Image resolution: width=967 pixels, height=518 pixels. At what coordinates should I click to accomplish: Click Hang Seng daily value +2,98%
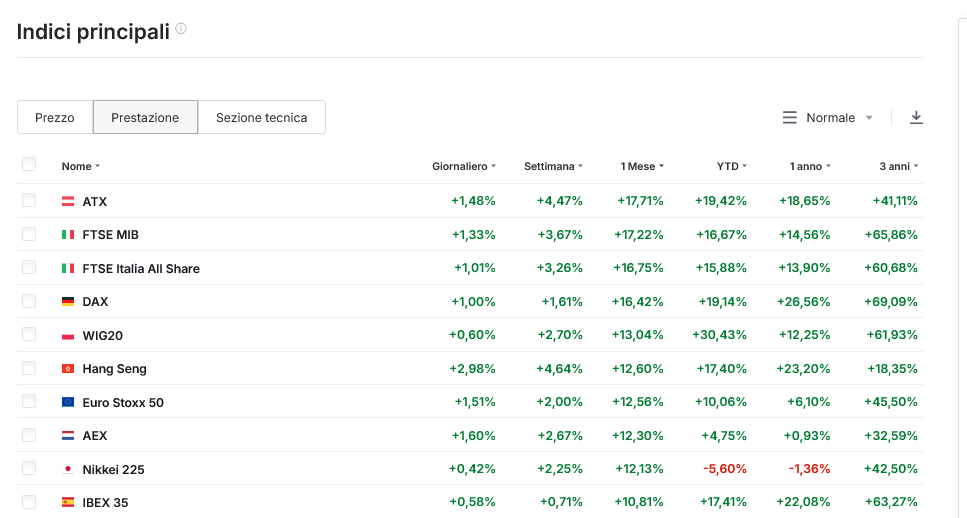coord(472,369)
